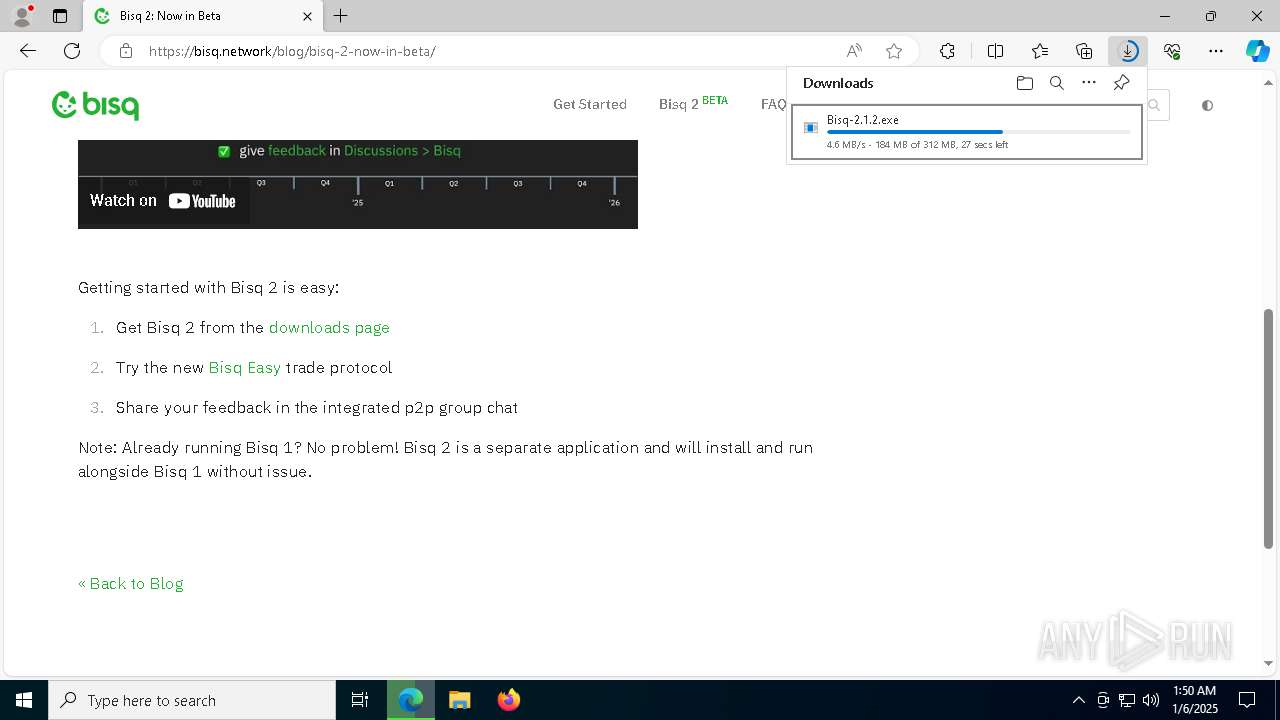This screenshot has width=1280, height=720.
Task: Open the FAQ menu item
Action: click(773, 104)
